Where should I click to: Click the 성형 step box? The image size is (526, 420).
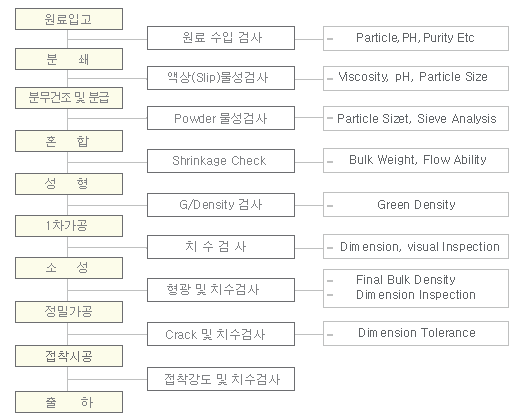69,184
